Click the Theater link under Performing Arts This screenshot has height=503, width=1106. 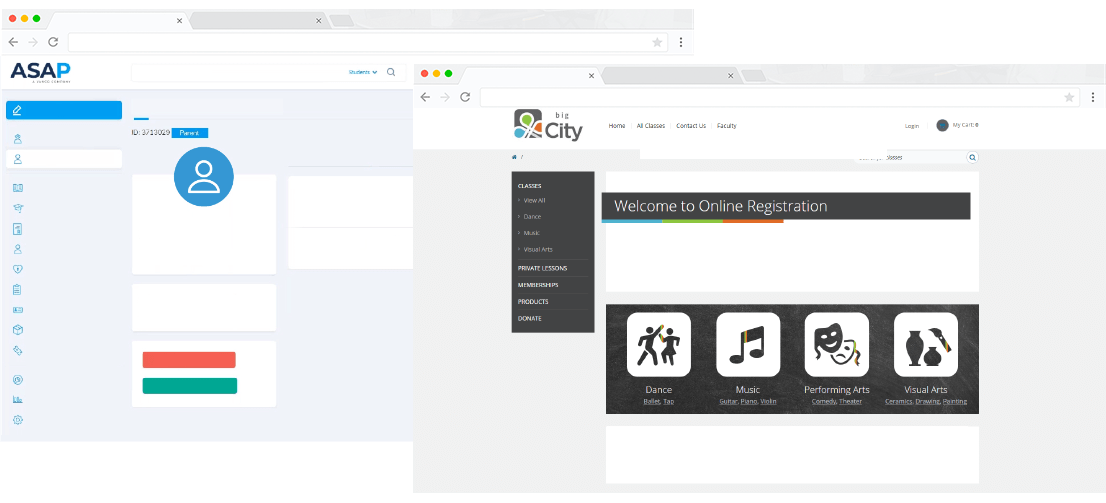click(851, 401)
